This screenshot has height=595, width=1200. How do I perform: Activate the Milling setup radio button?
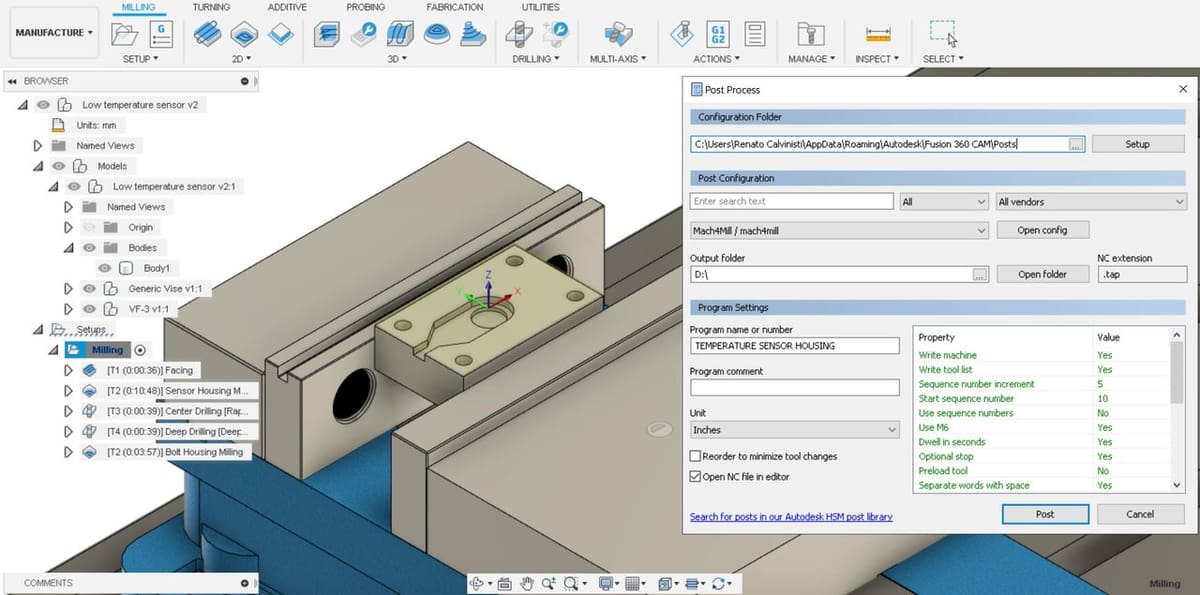[x=140, y=350]
